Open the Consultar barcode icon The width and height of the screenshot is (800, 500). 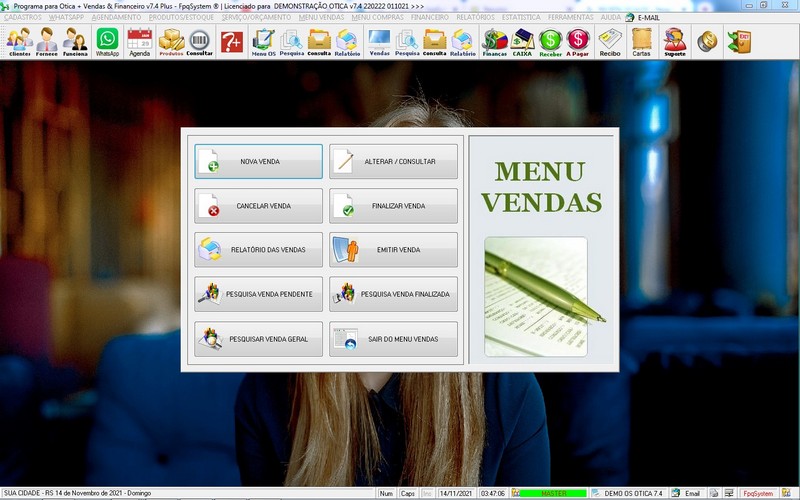point(199,42)
